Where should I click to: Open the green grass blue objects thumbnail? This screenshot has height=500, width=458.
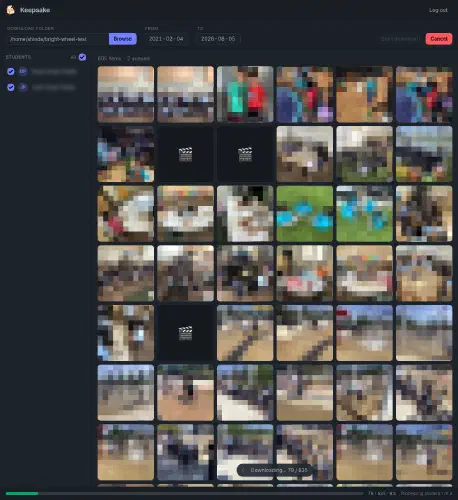pyautogui.click(x=305, y=214)
